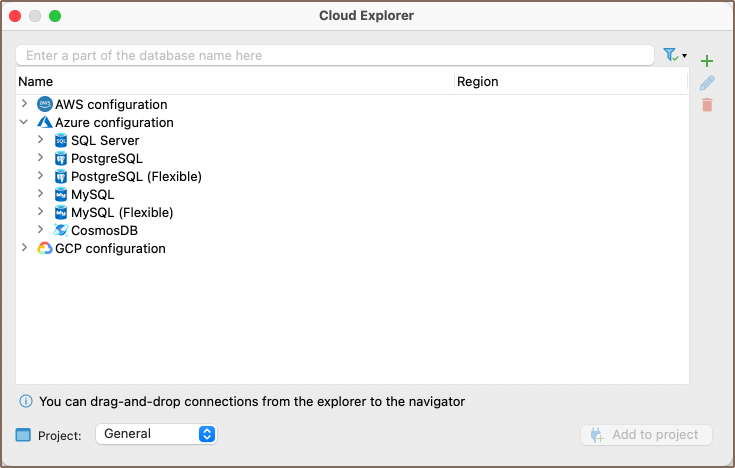The height and width of the screenshot is (468, 735).
Task: Collapse the Azure configuration node
Action: 24,123
